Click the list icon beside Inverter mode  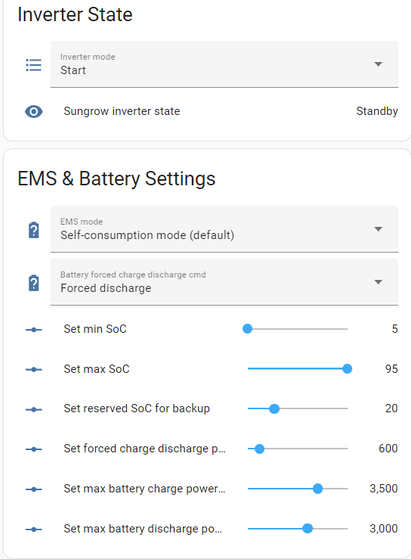[x=34, y=65]
